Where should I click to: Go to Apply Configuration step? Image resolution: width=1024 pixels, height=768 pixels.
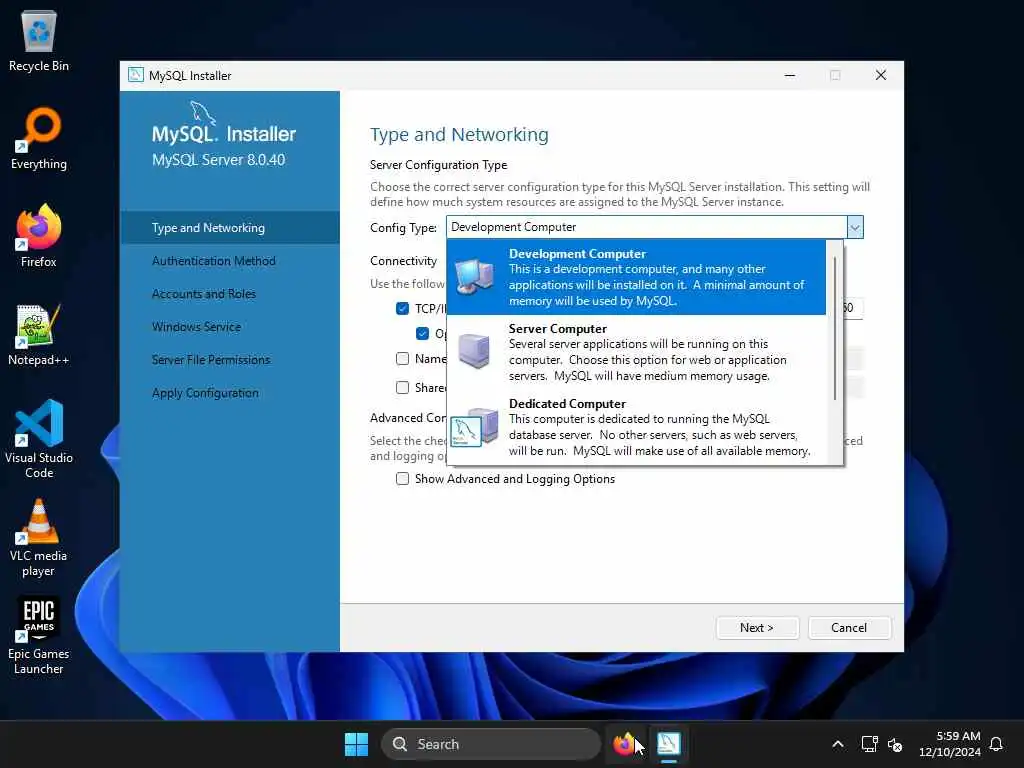tap(205, 393)
